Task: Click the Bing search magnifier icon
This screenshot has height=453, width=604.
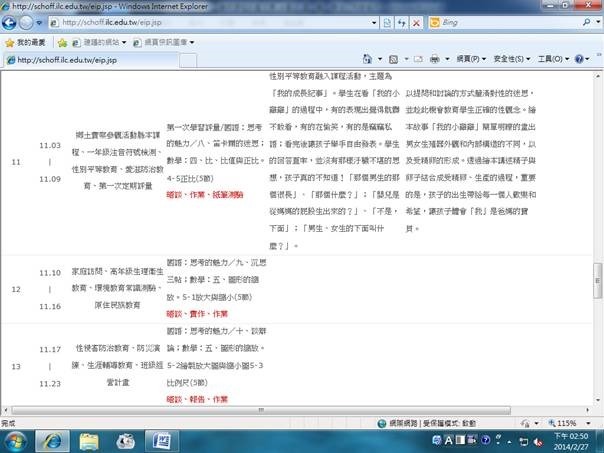Action: pos(589,21)
